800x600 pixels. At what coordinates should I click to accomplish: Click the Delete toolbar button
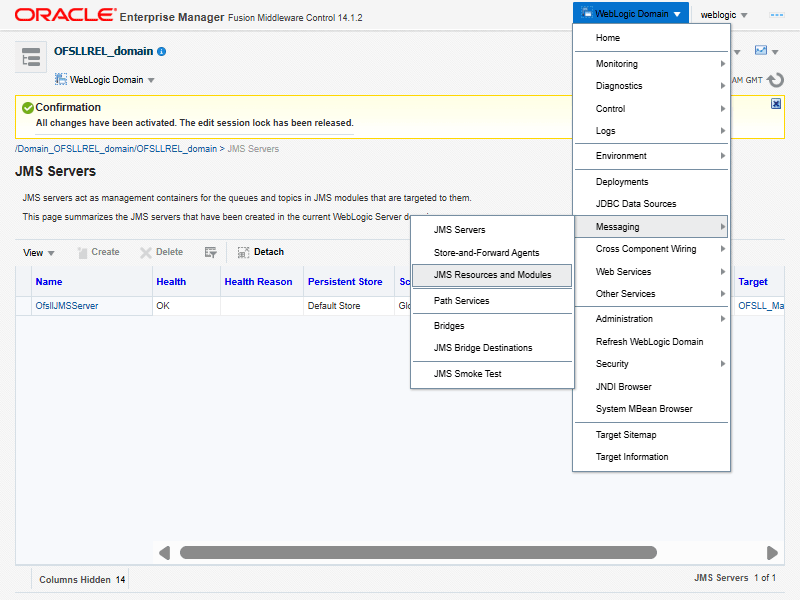[162, 252]
